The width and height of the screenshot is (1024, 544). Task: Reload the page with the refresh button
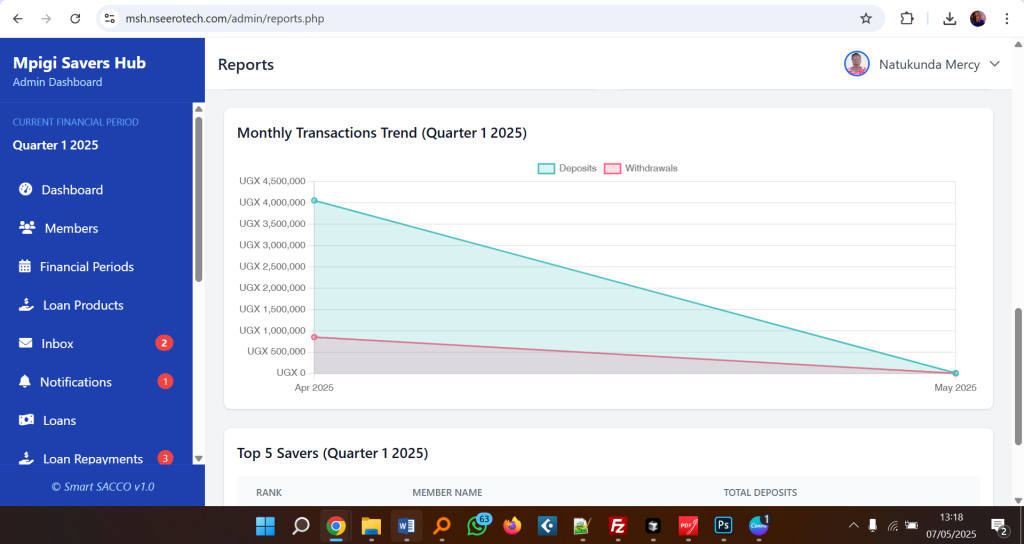[75, 18]
